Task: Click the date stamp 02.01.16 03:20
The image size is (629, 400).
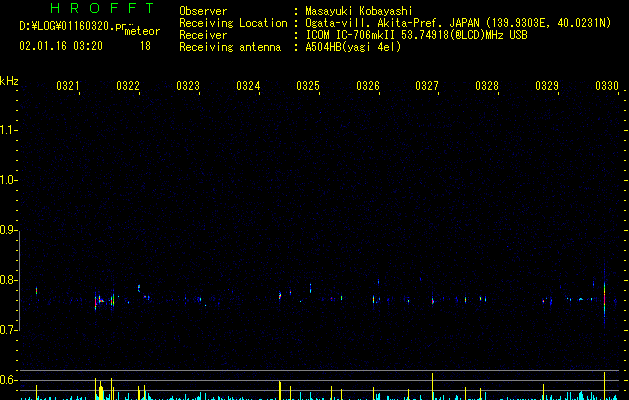Action: (x=61, y=46)
